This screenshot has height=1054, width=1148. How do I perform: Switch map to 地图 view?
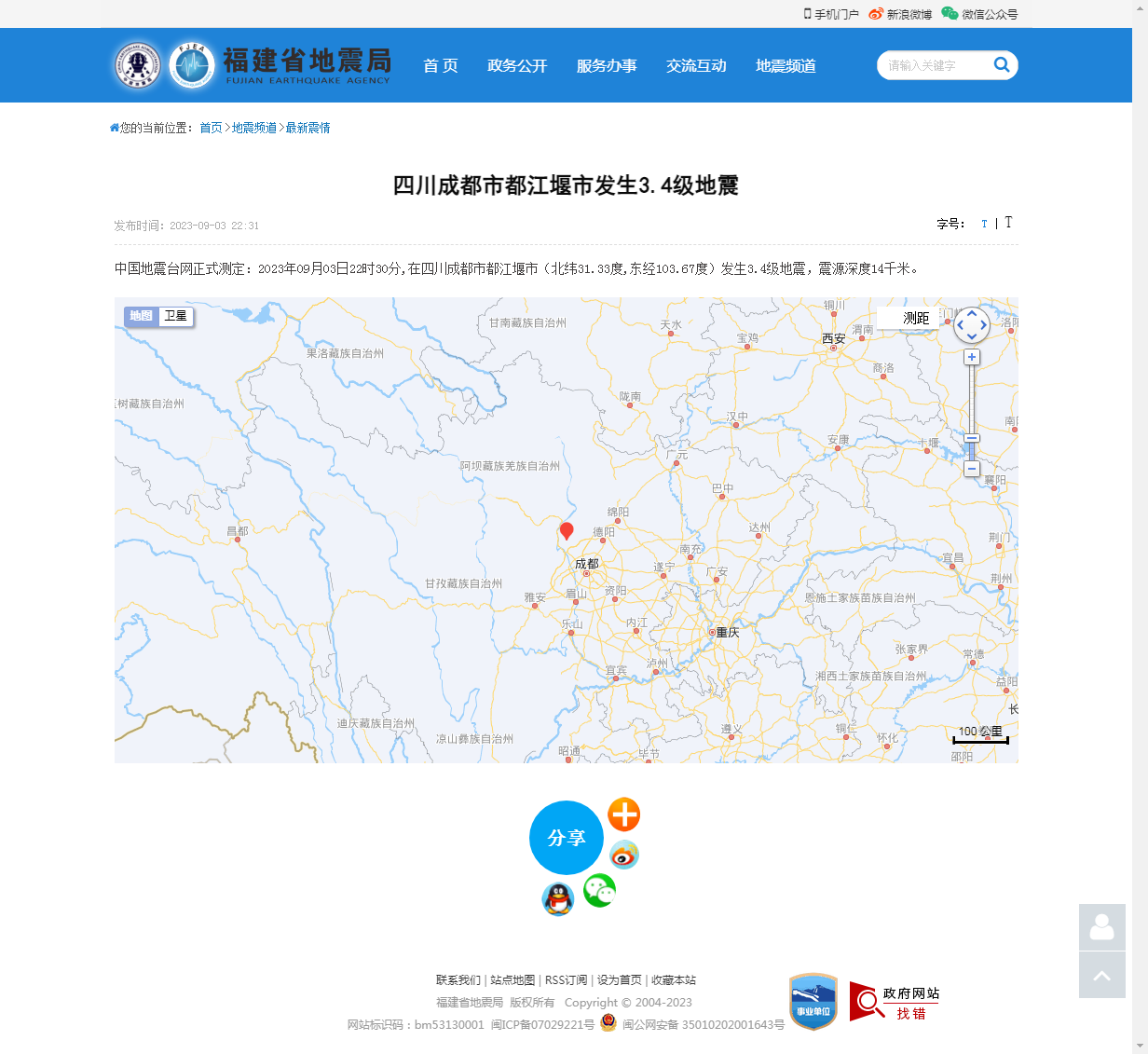click(x=141, y=316)
